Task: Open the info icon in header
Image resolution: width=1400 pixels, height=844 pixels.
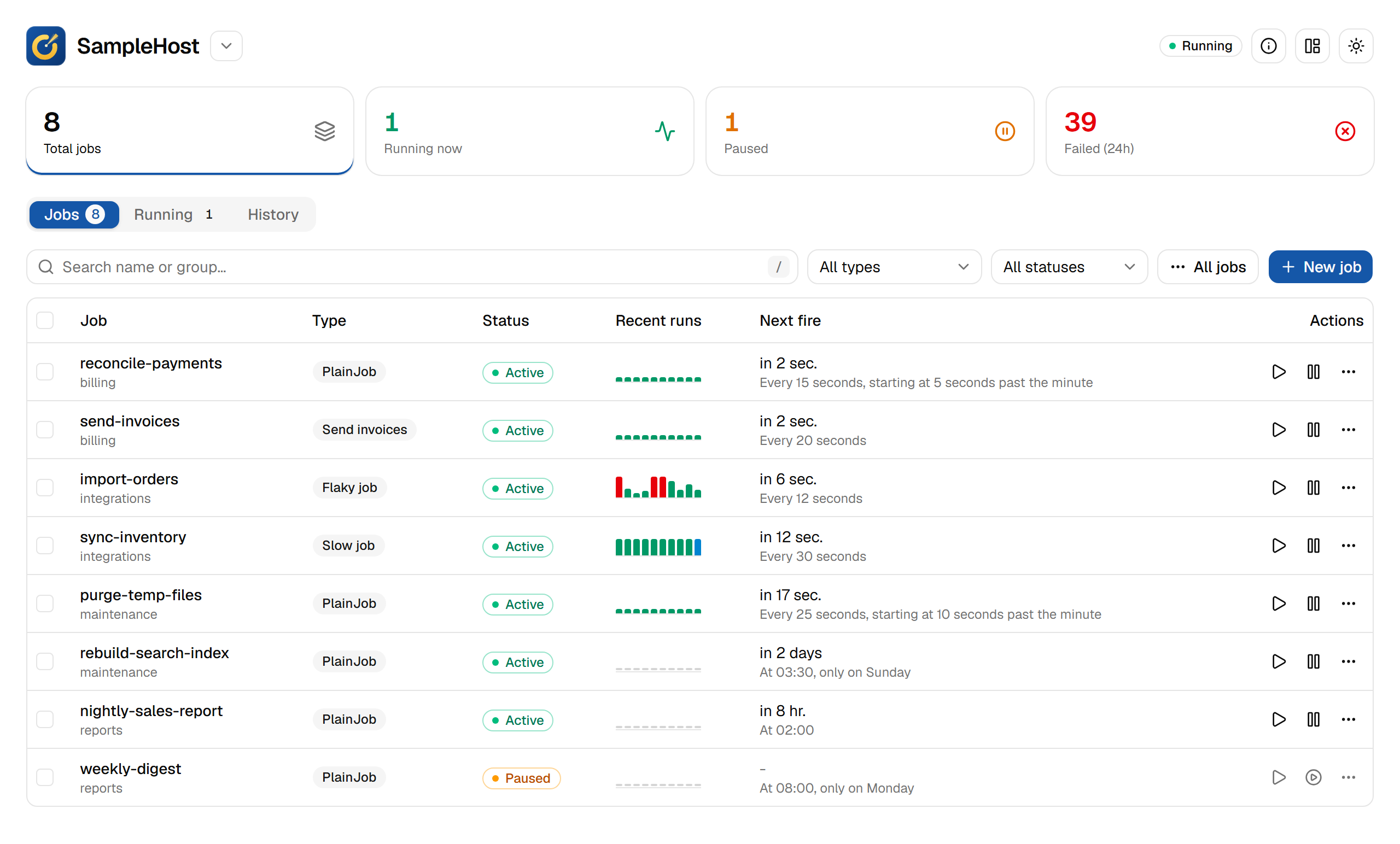Action: 1268,46
